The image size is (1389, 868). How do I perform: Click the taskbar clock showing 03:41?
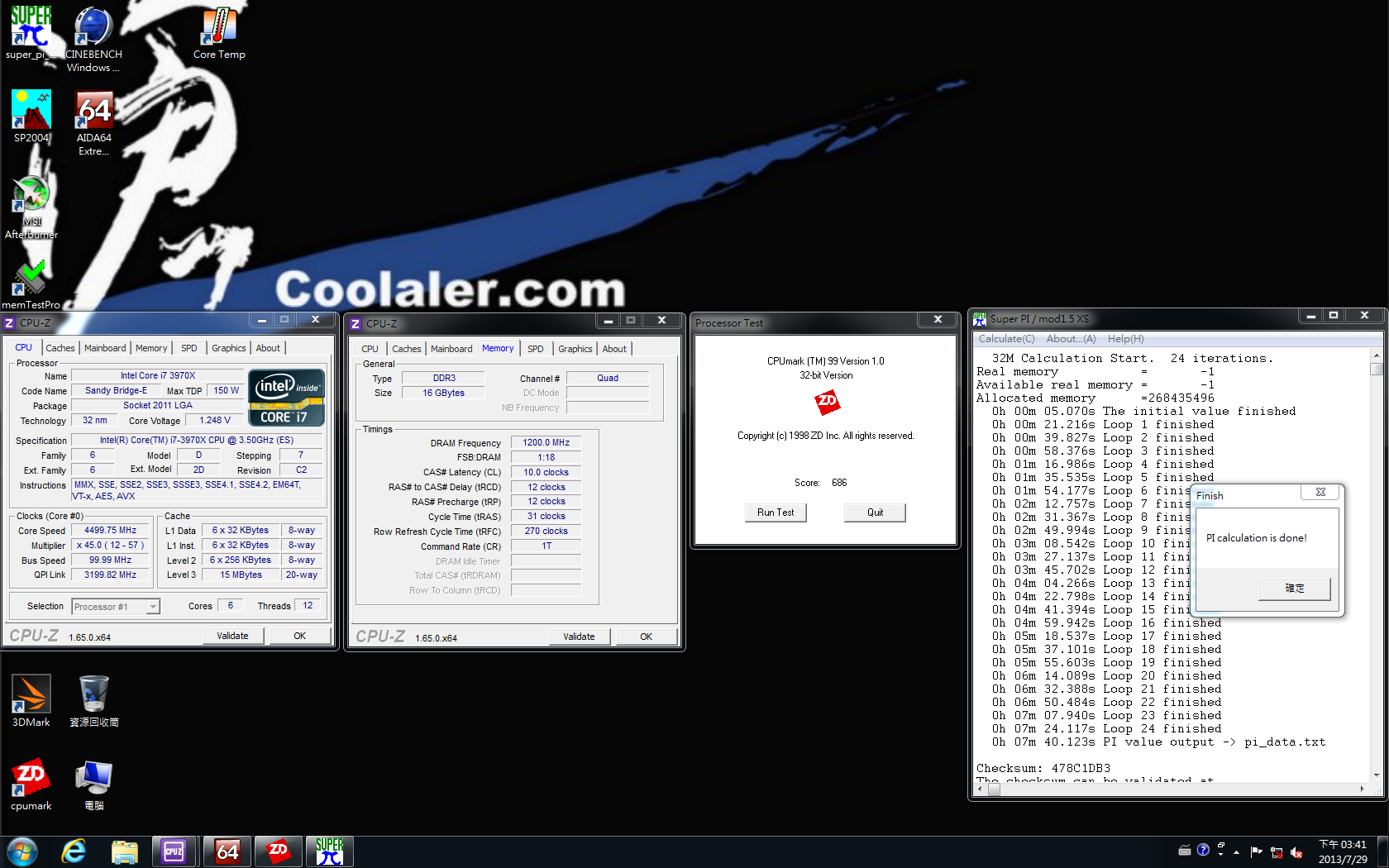pyautogui.click(x=1343, y=851)
